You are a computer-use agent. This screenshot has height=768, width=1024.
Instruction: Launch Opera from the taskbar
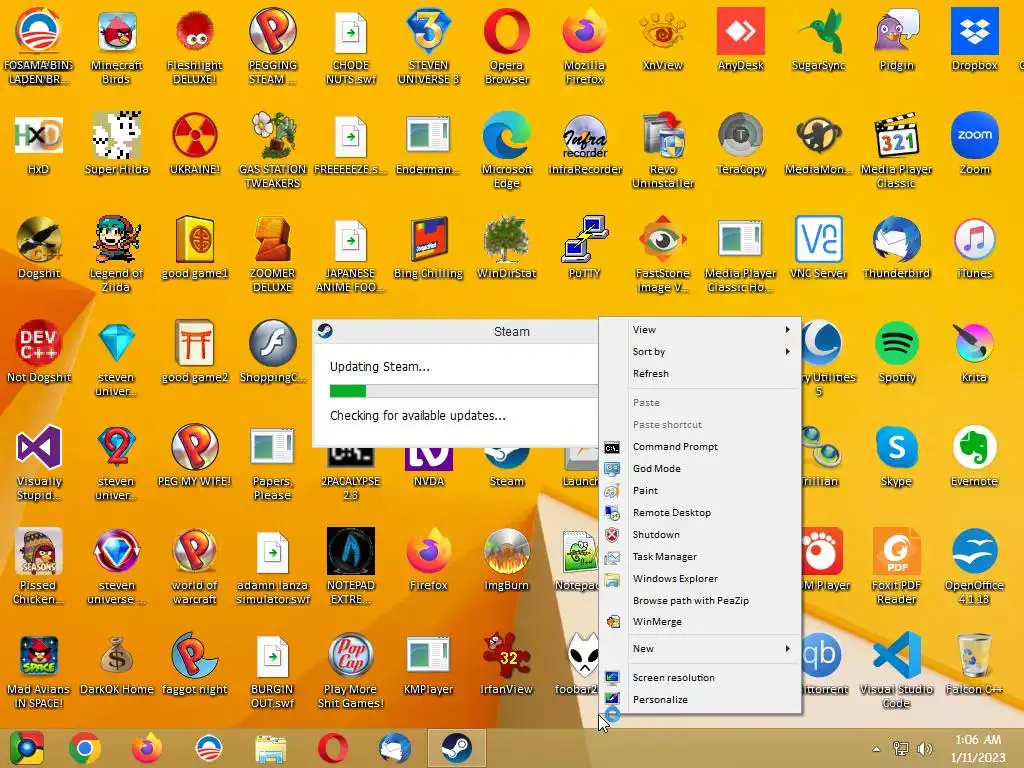[x=332, y=748]
